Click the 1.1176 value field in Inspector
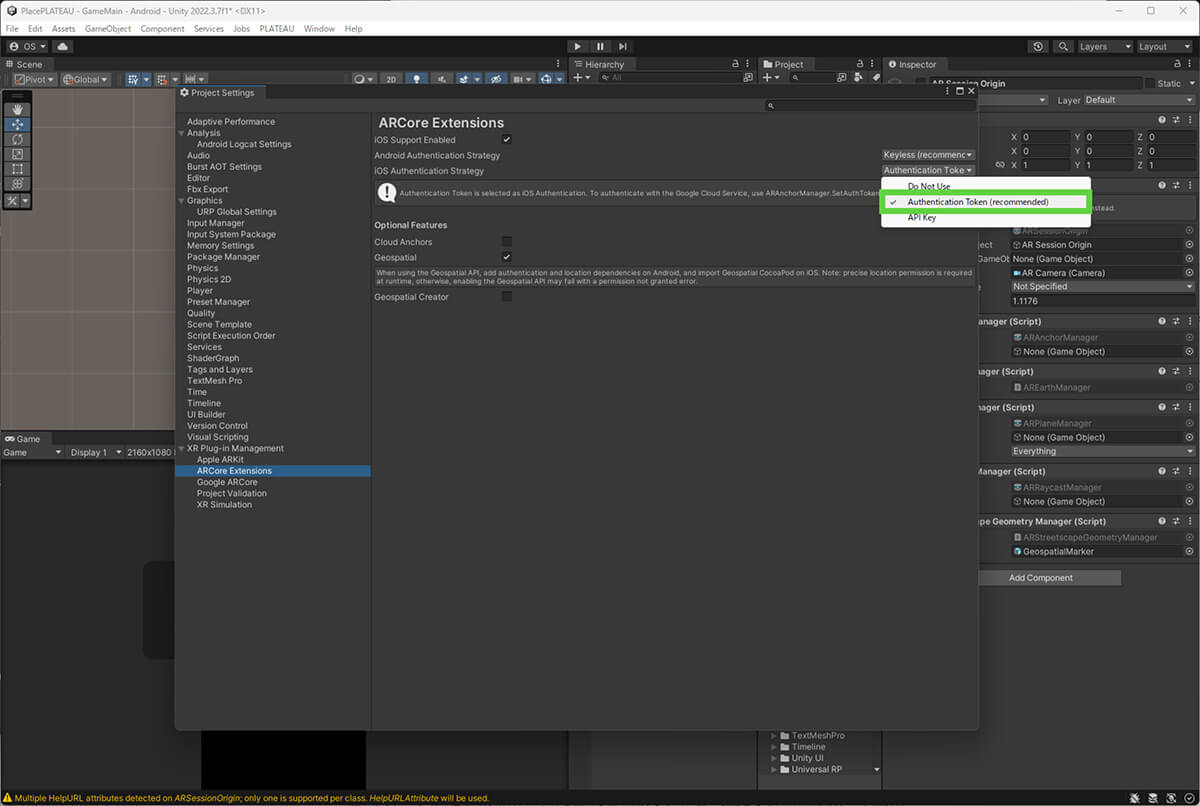1200x806 pixels. coord(1102,300)
